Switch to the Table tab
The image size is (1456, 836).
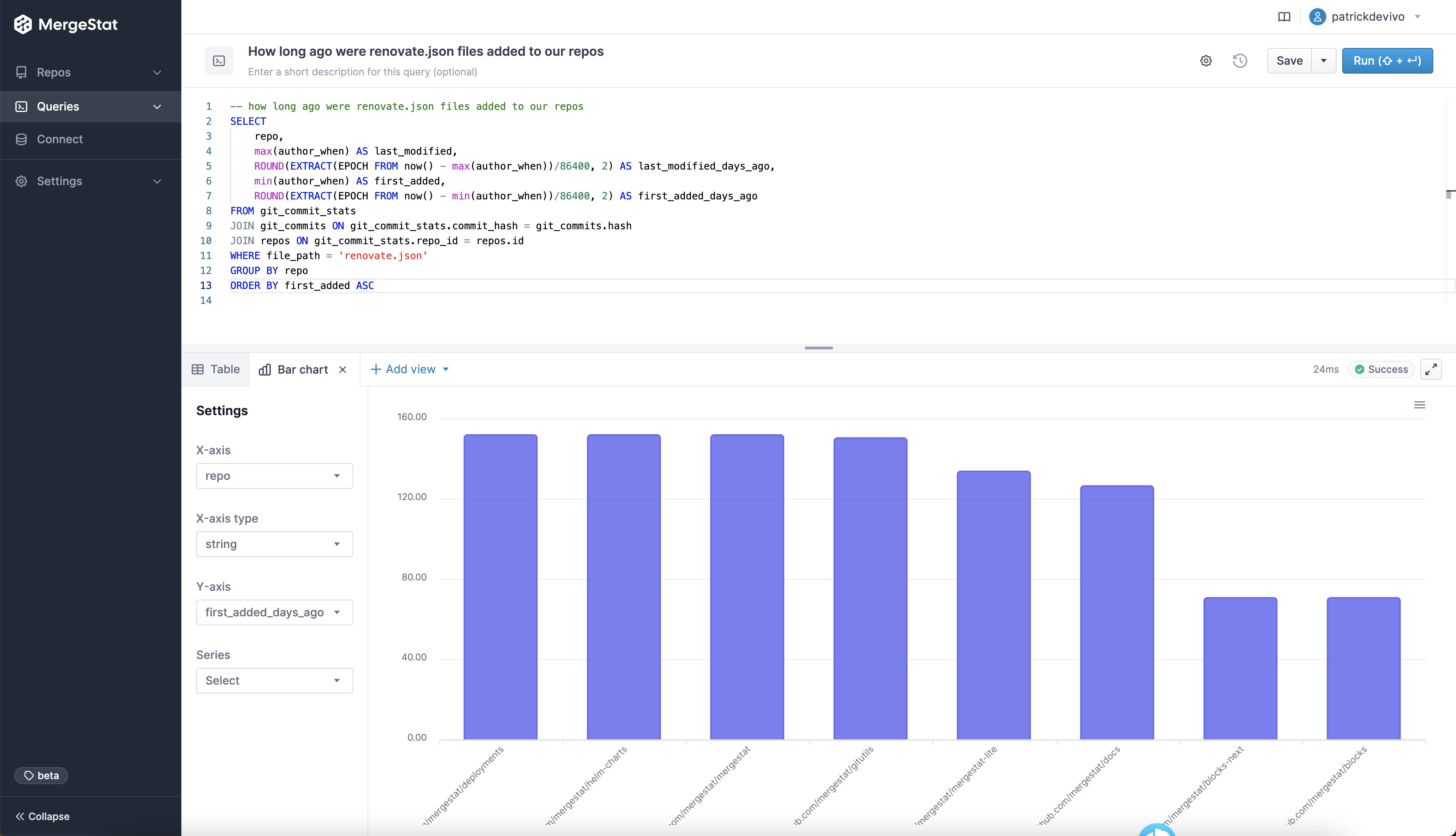(x=216, y=370)
